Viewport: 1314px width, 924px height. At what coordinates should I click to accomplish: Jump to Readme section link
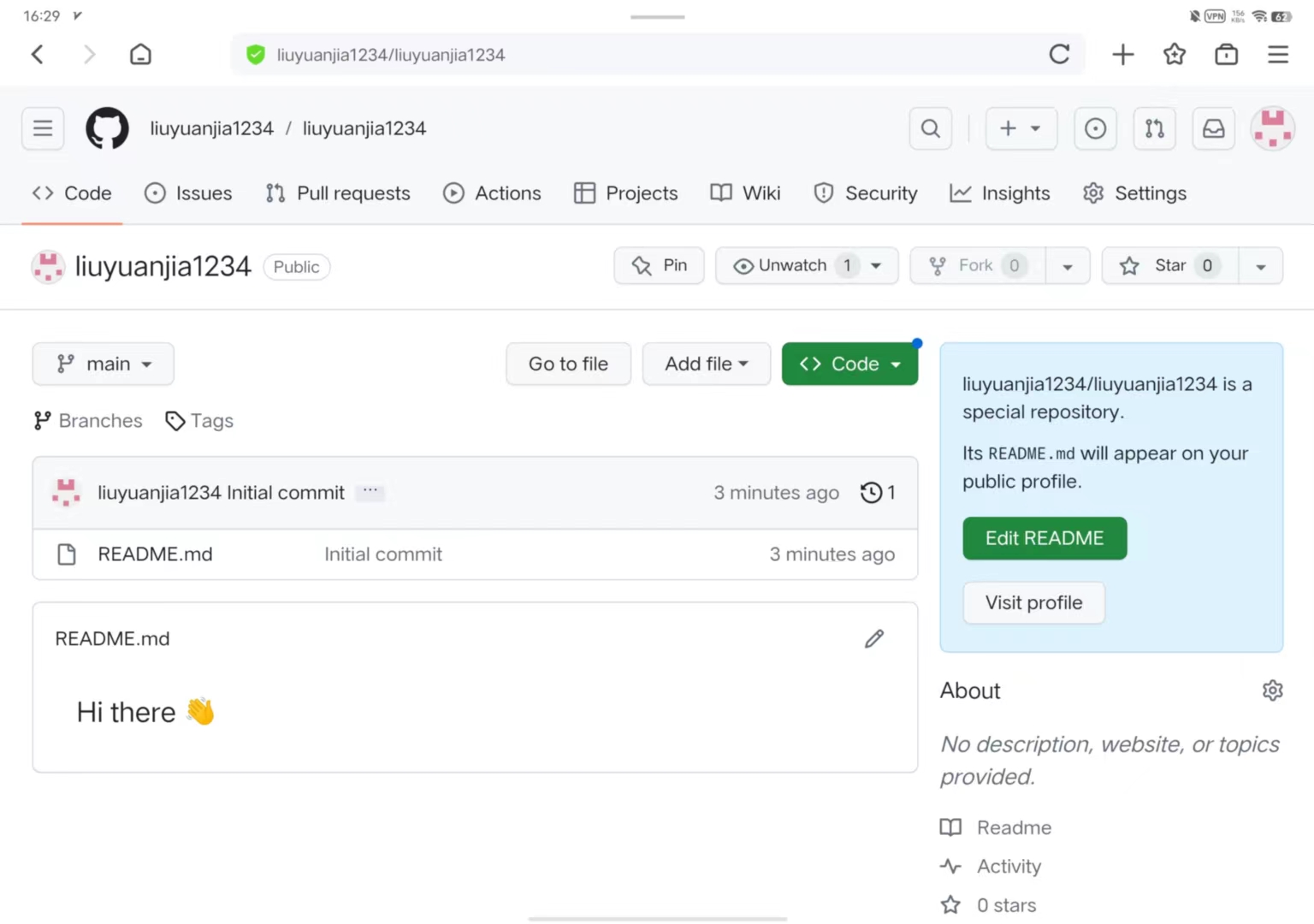pyautogui.click(x=996, y=827)
